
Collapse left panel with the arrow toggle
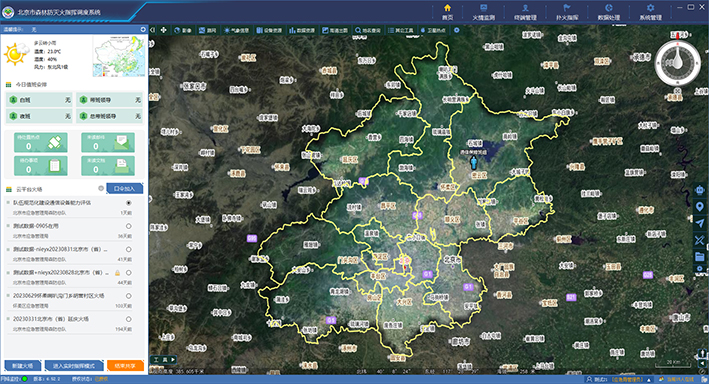coord(153,30)
